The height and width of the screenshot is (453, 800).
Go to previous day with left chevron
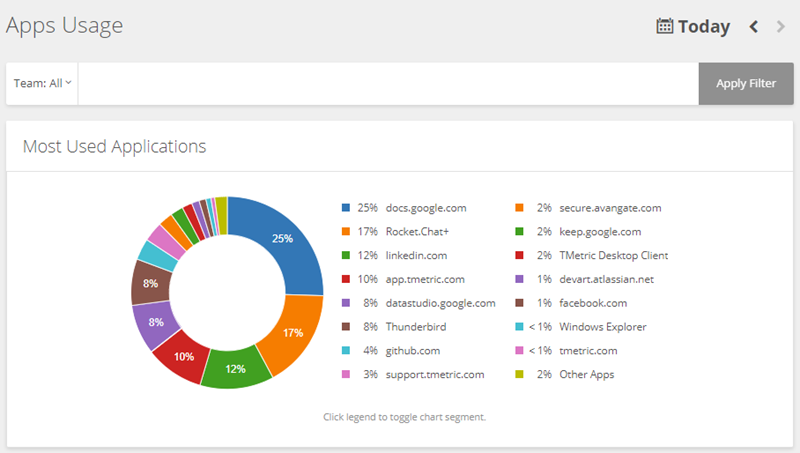[x=754, y=27]
